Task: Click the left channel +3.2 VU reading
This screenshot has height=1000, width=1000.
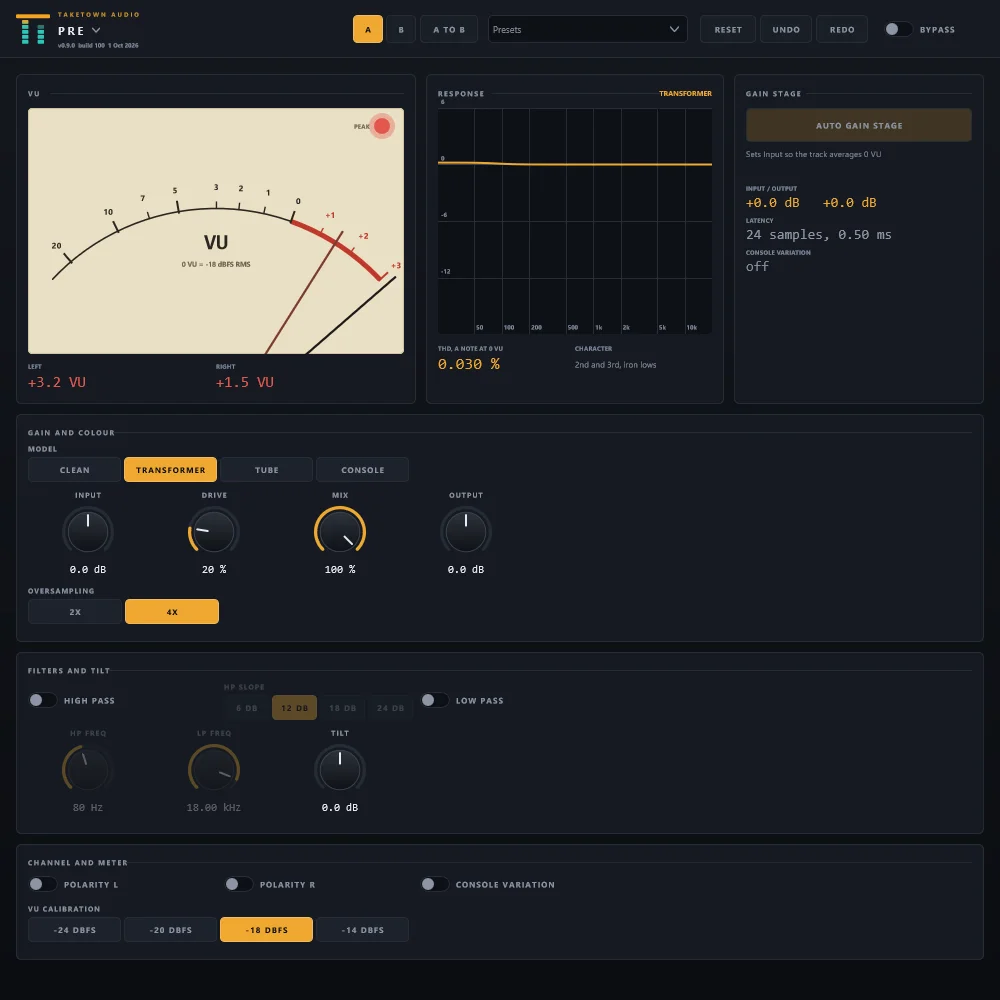Action: click(x=57, y=382)
